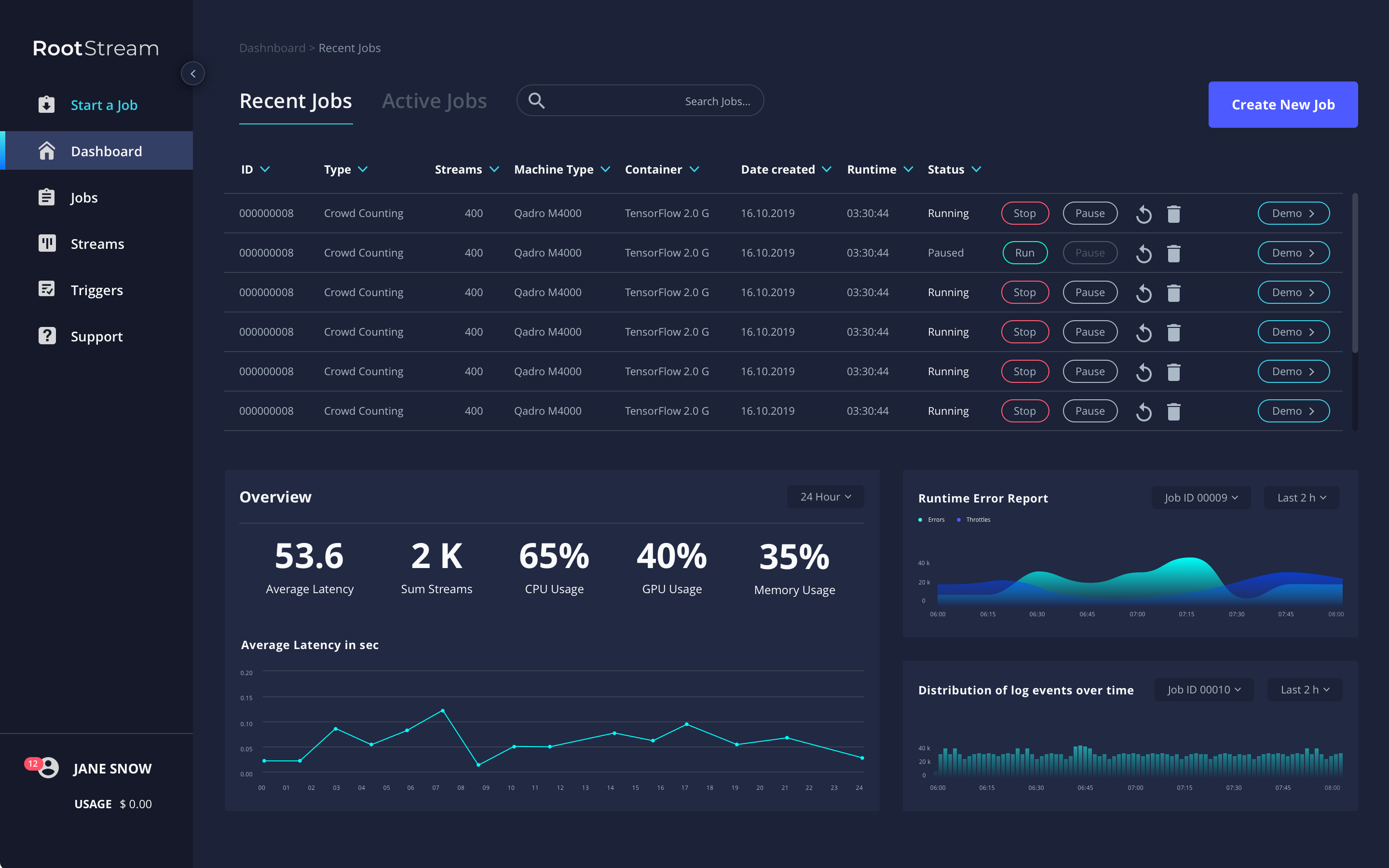1389x868 pixels.
Task: Open the Demo link for the third job
Action: coord(1293,292)
